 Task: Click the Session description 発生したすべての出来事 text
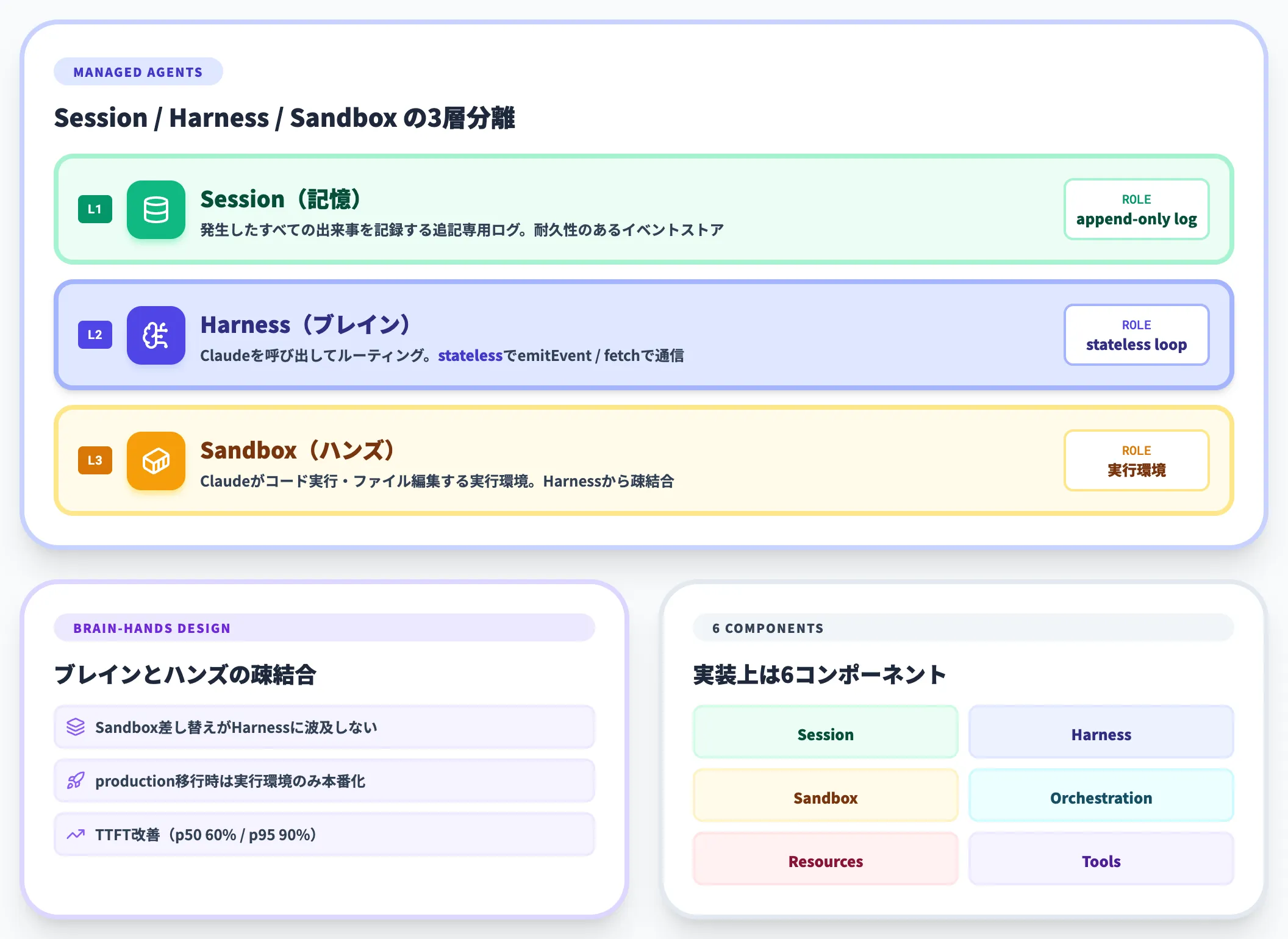462,230
